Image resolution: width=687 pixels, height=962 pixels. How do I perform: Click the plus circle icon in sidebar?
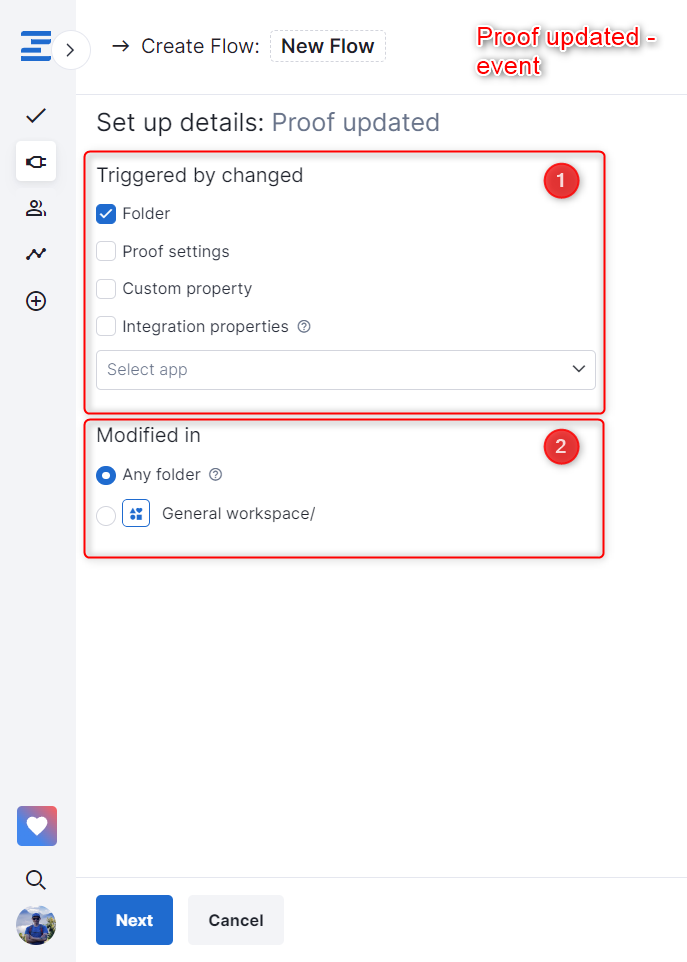click(x=36, y=301)
